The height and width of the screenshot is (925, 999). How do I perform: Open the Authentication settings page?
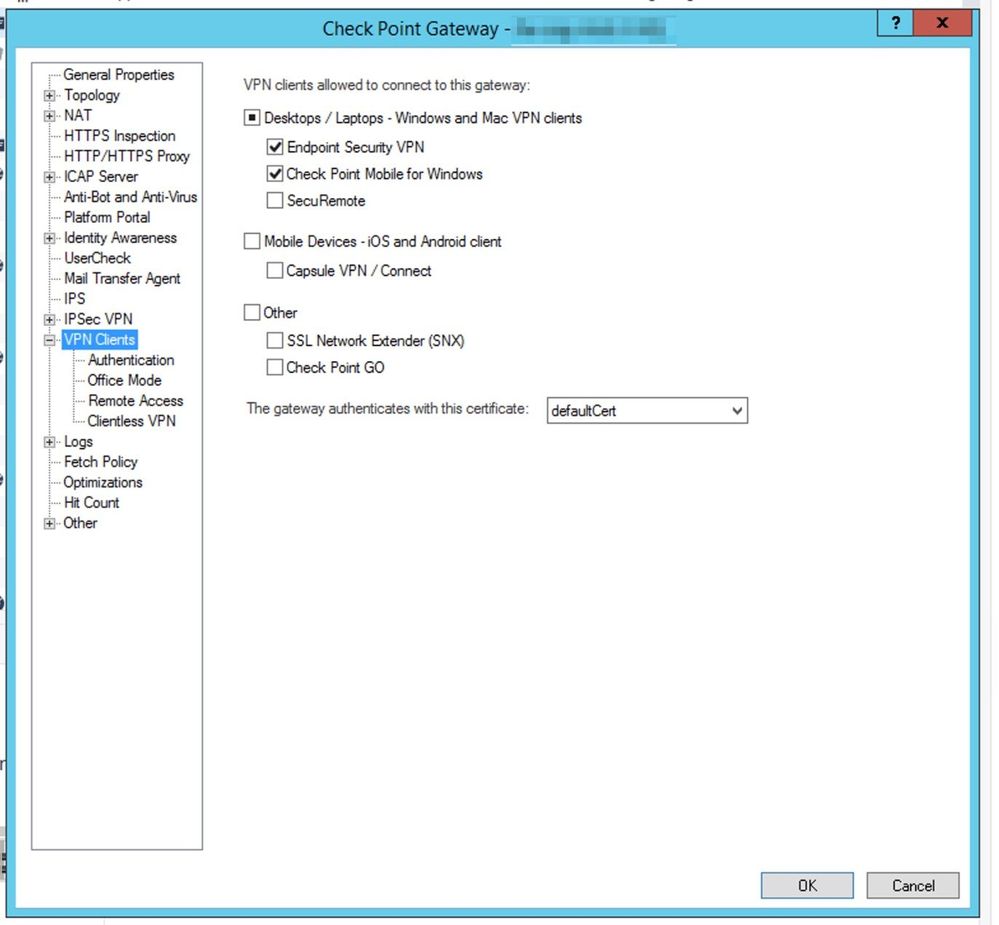coord(131,360)
